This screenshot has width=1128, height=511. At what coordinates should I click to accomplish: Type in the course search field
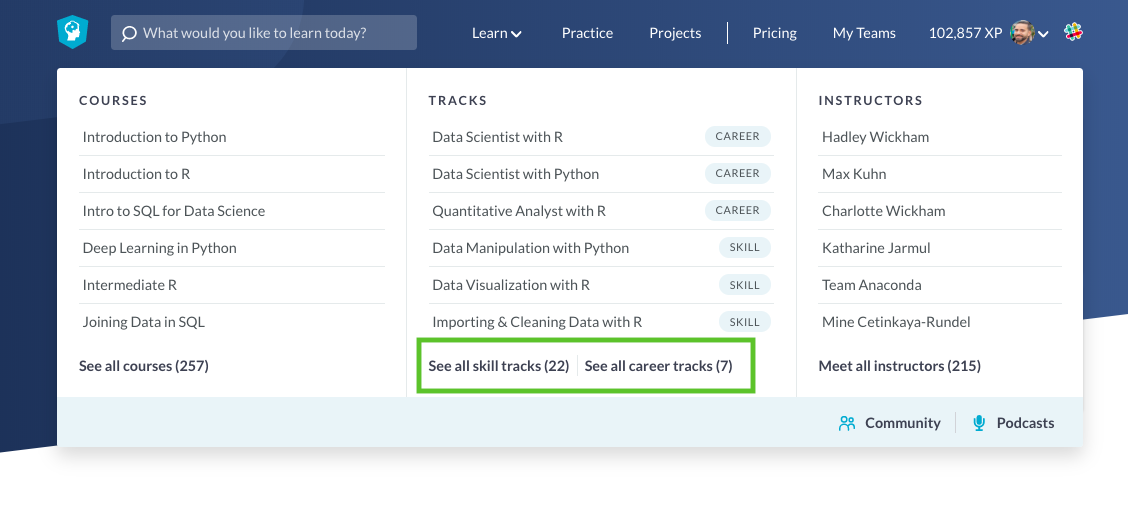[270, 33]
